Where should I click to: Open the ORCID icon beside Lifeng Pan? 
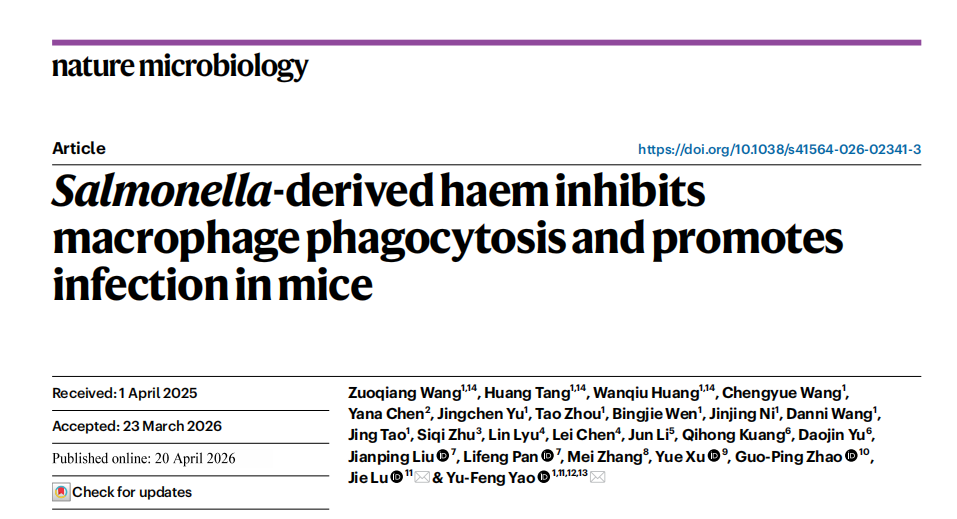[x=547, y=455]
